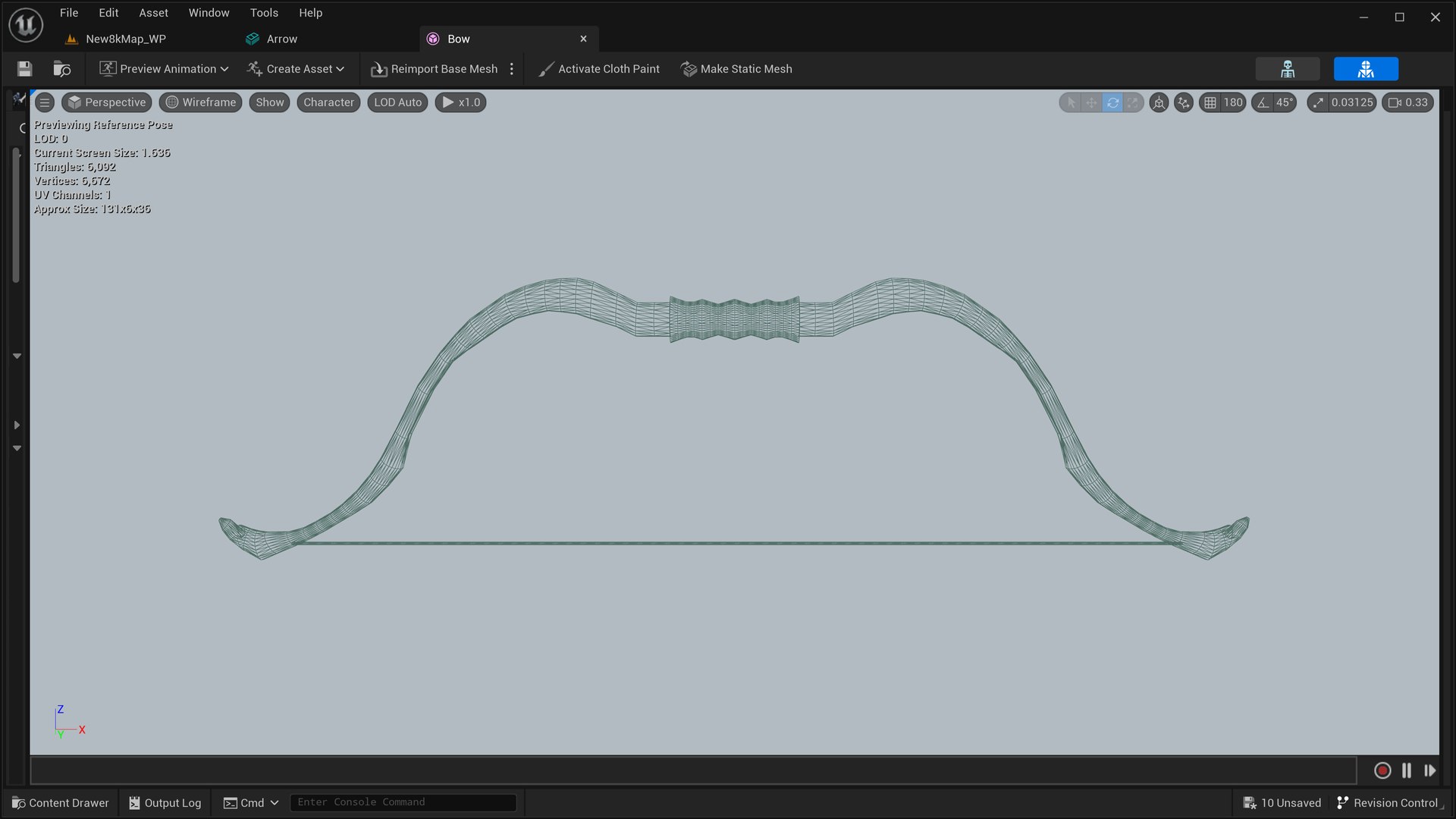Toggle scale snapping icon
Viewport: 1456px width, 819px height.
click(x=1318, y=102)
